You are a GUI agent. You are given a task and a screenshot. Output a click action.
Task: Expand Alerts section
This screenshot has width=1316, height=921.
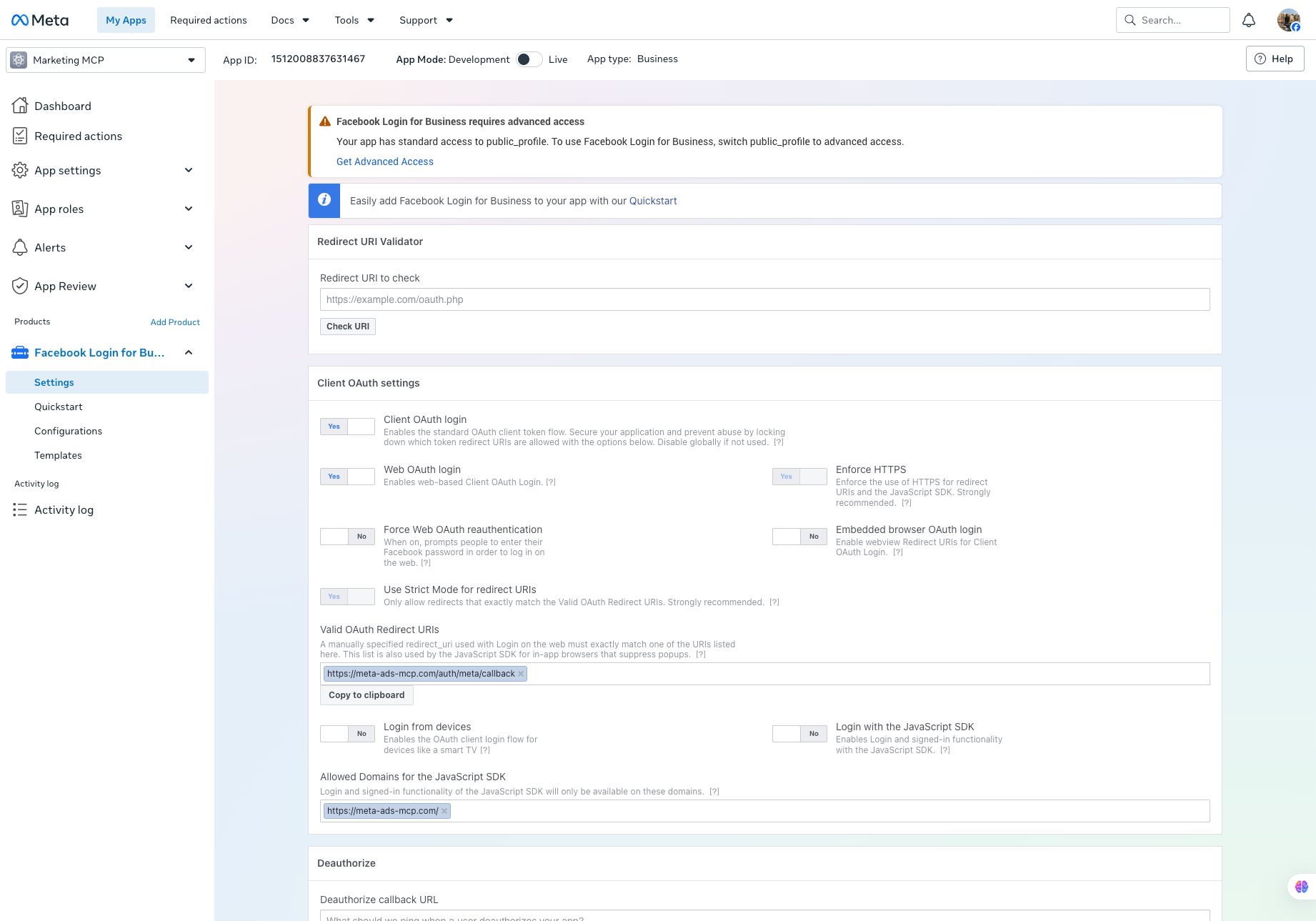tap(189, 247)
